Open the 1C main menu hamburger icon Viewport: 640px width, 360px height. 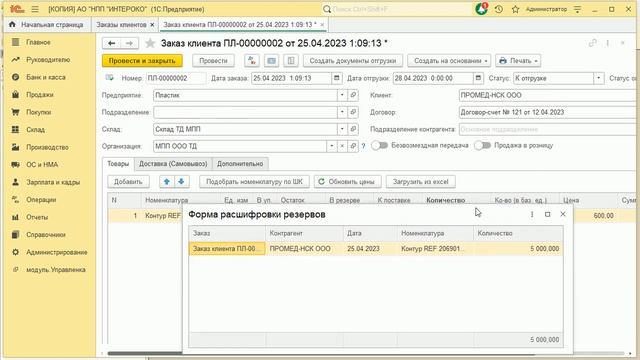(35, 9)
